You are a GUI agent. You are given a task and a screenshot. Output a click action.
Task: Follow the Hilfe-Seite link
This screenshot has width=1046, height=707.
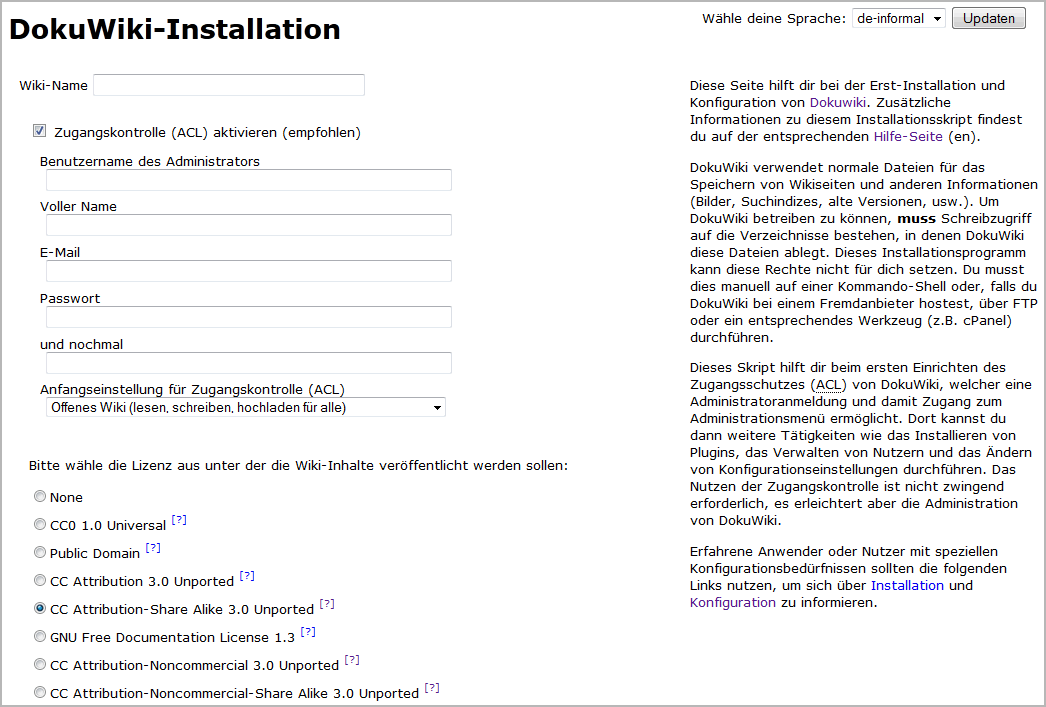908,137
